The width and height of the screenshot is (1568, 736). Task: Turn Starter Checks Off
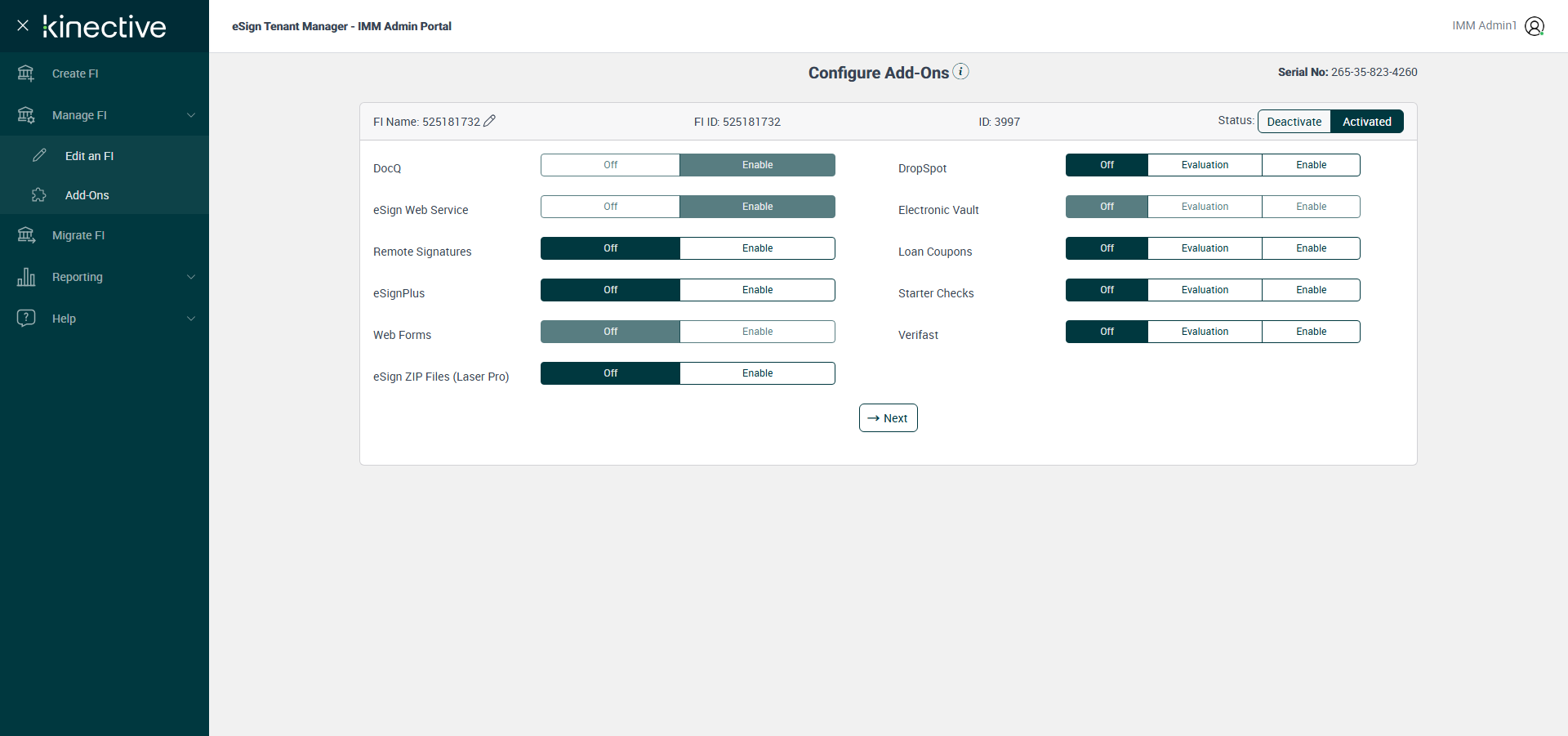pyautogui.click(x=1107, y=290)
